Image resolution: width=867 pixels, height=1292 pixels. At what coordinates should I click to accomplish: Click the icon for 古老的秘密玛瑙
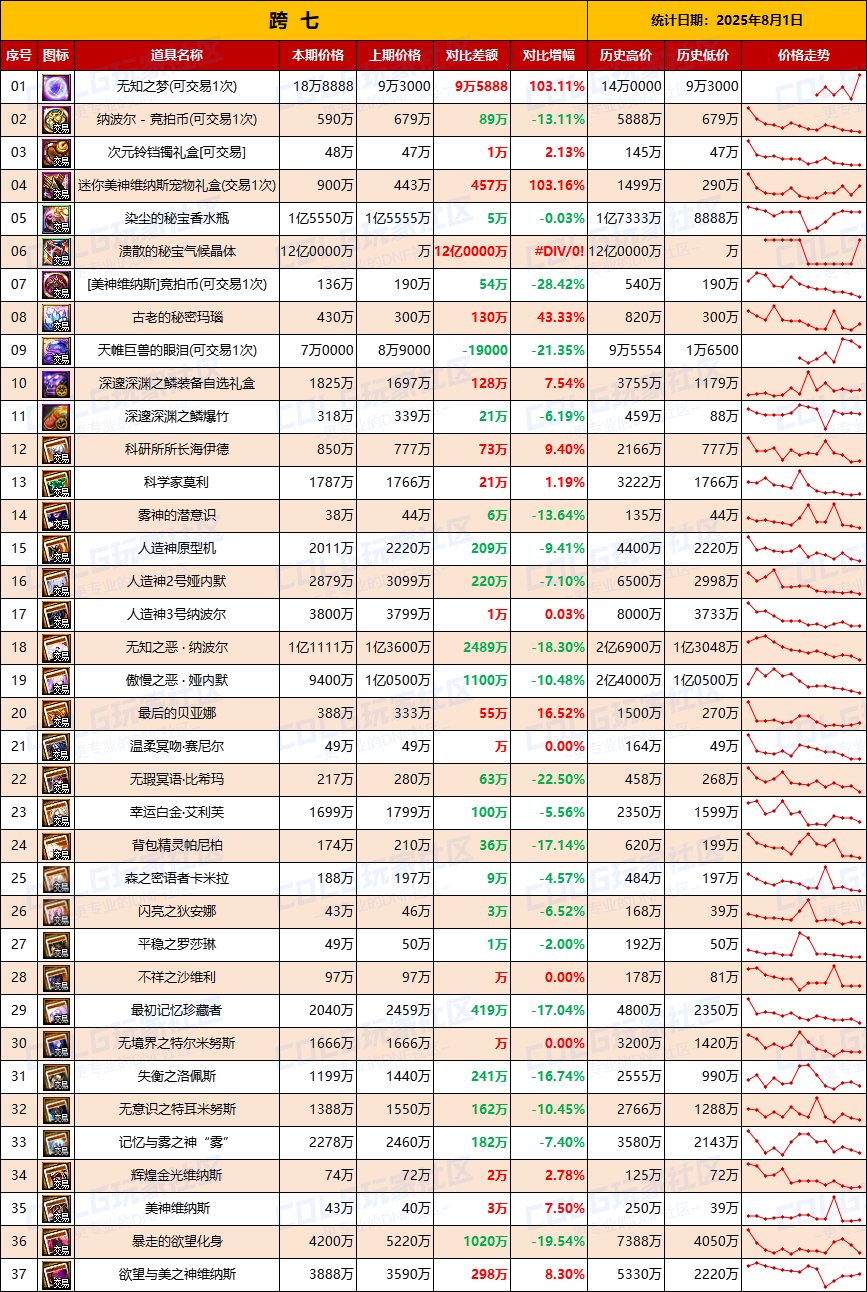pyautogui.click(x=56, y=318)
